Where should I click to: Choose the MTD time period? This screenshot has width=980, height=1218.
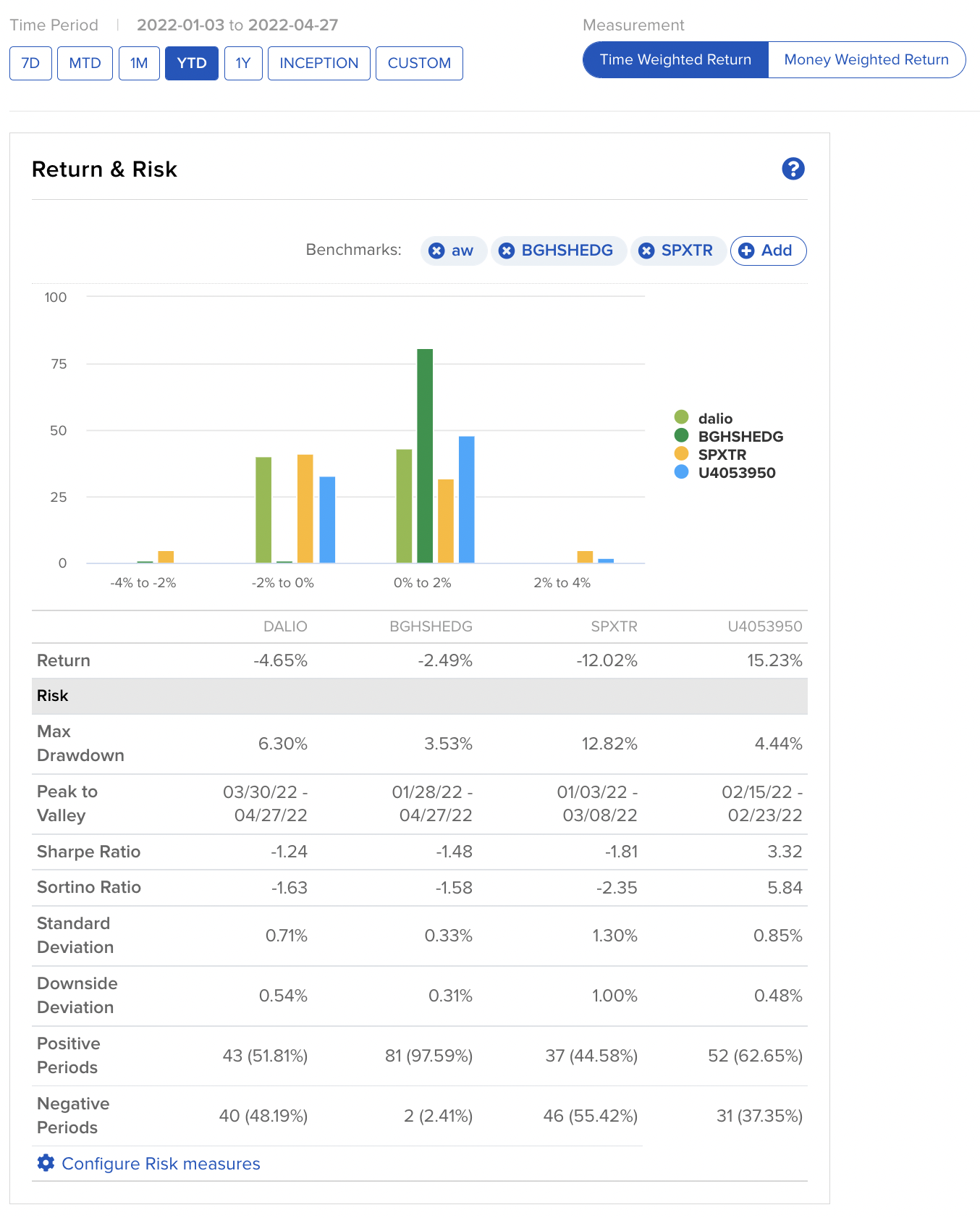(x=85, y=63)
